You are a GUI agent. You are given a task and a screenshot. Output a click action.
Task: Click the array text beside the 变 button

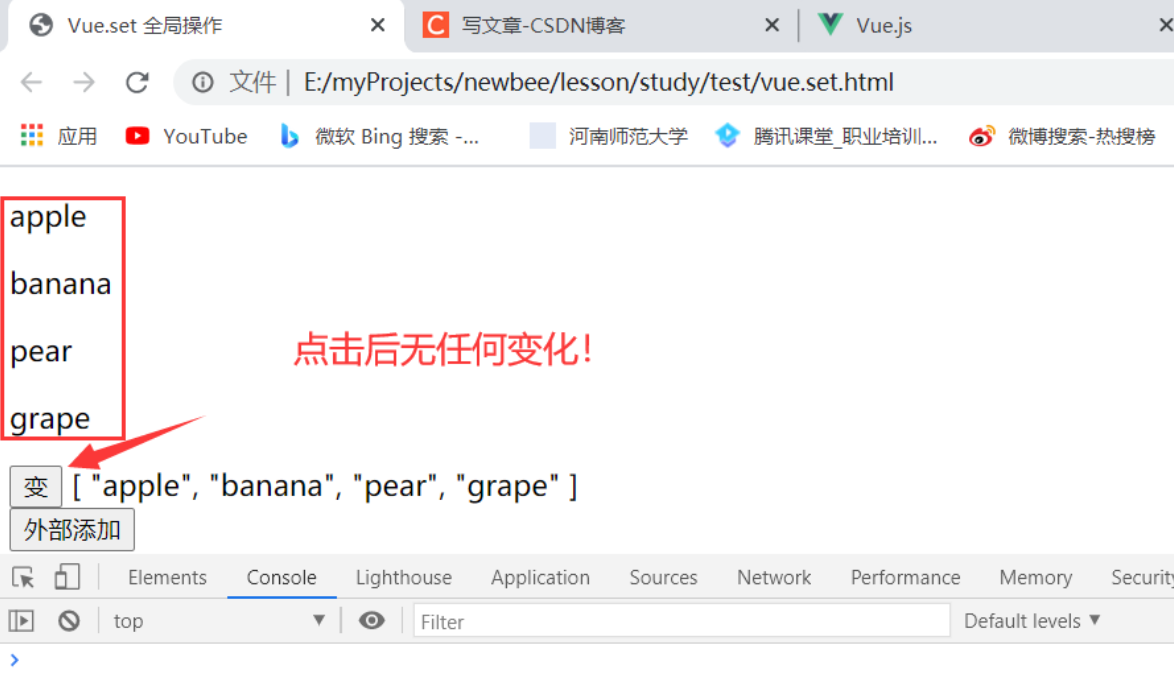click(x=325, y=486)
